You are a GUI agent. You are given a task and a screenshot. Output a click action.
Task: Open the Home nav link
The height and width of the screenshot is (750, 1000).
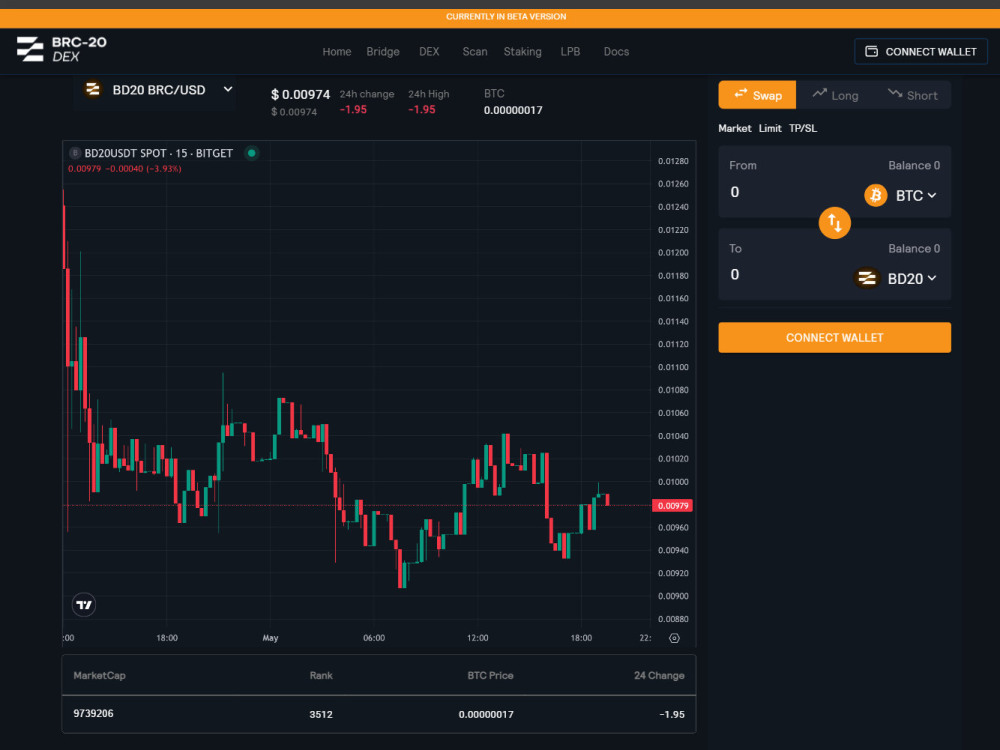[x=337, y=52]
